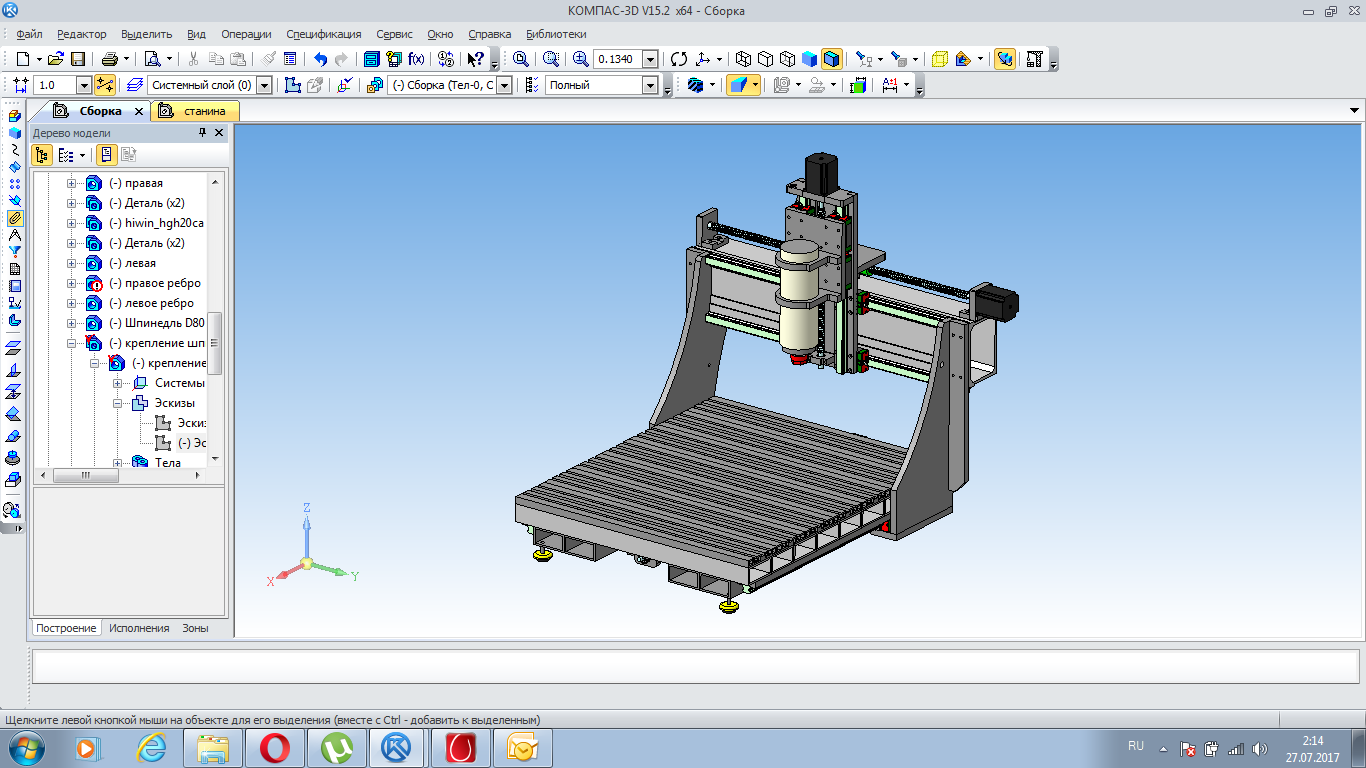
Task: Click the Open file folder icon
Action: [x=56, y=59]
